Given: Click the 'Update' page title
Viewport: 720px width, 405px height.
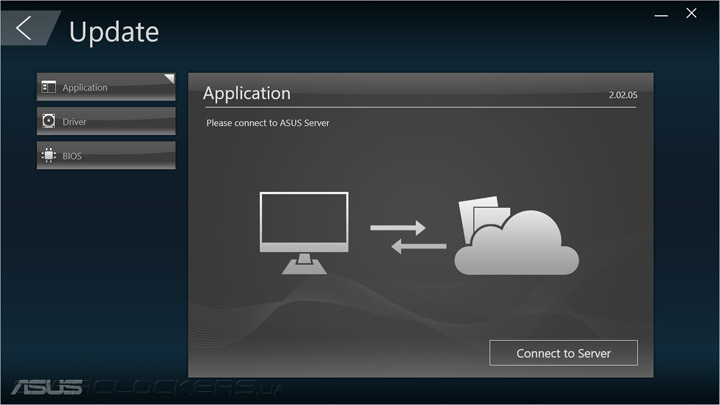Looking at the screenshot, I should (x=114, y=32).
